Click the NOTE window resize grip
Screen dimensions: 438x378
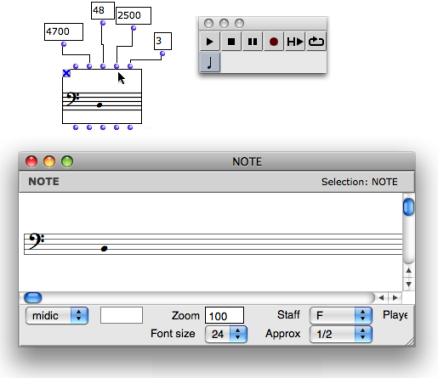pos(411,341)
